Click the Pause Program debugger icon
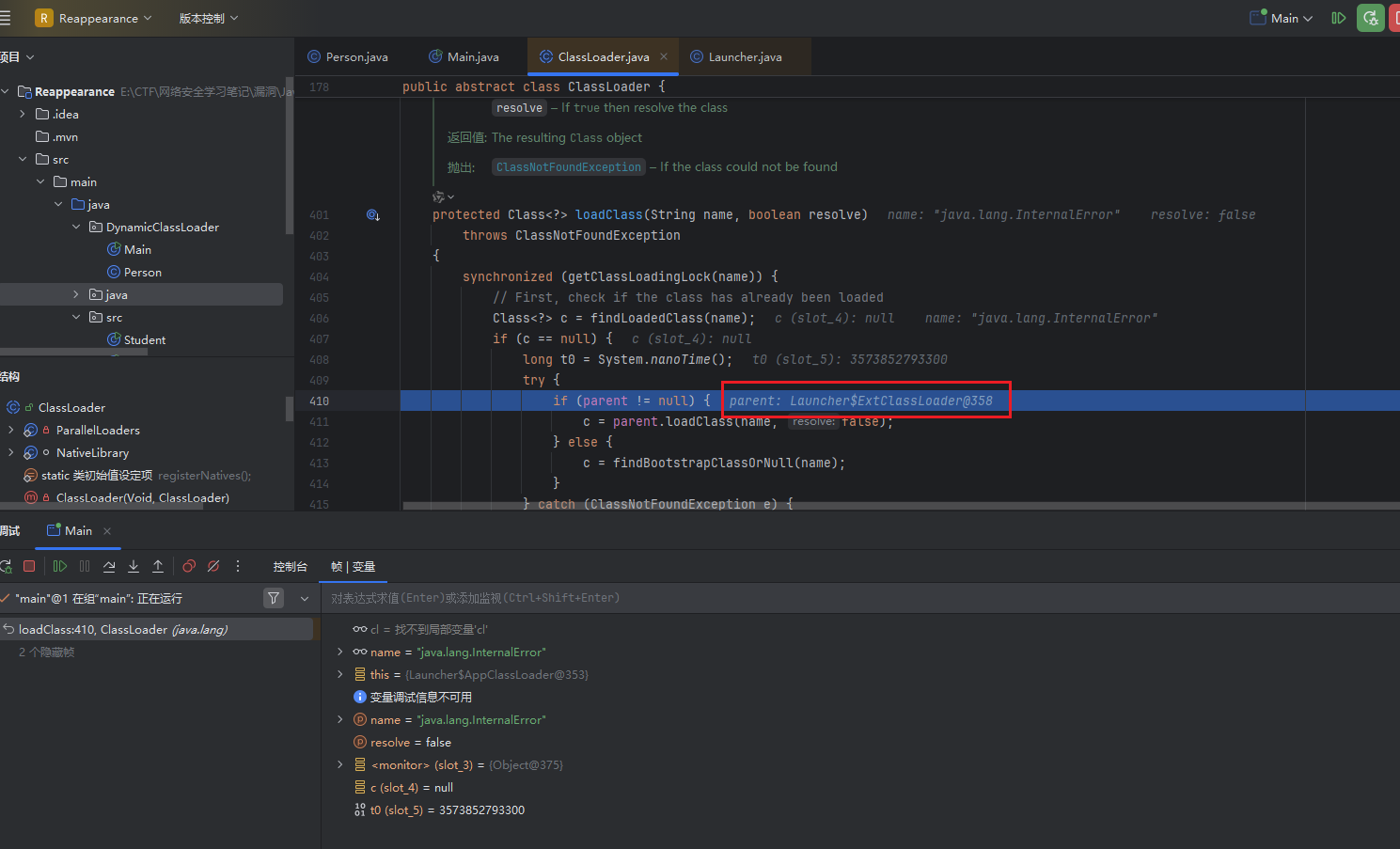This screenshot has height=849, width=1400. coord(85,566)
